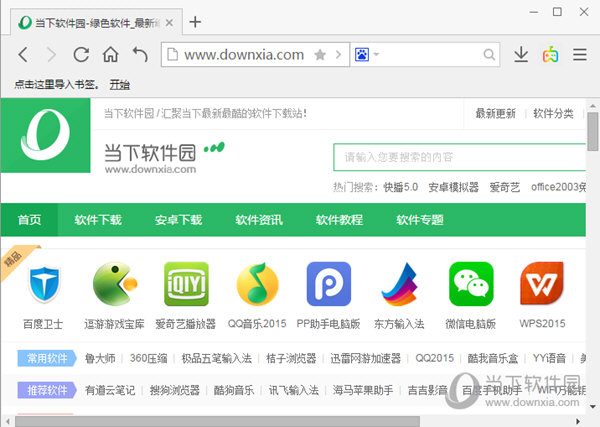The image size is (600, 427).
Task: Open the 海马苹果助手 link
Action: coord(363,390)
